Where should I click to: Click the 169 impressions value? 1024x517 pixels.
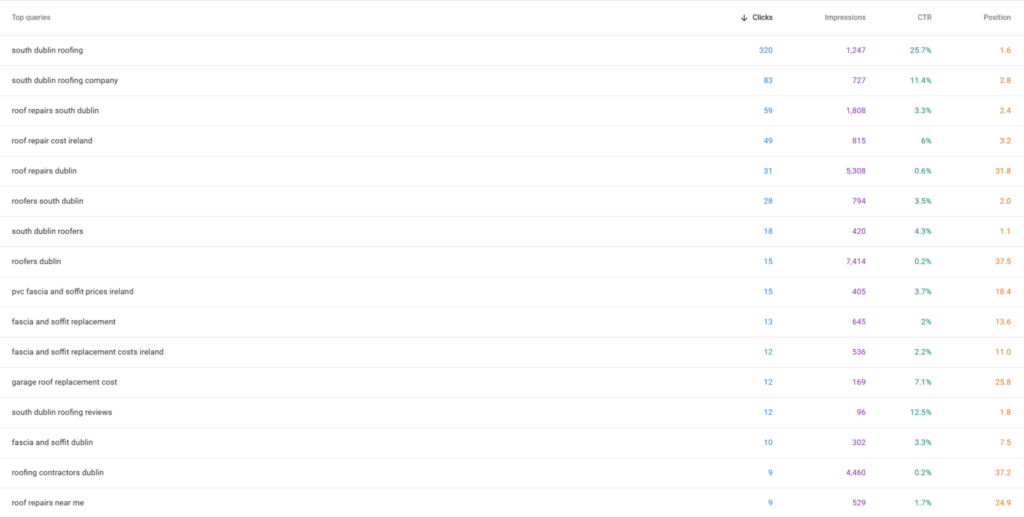(859, 382)
